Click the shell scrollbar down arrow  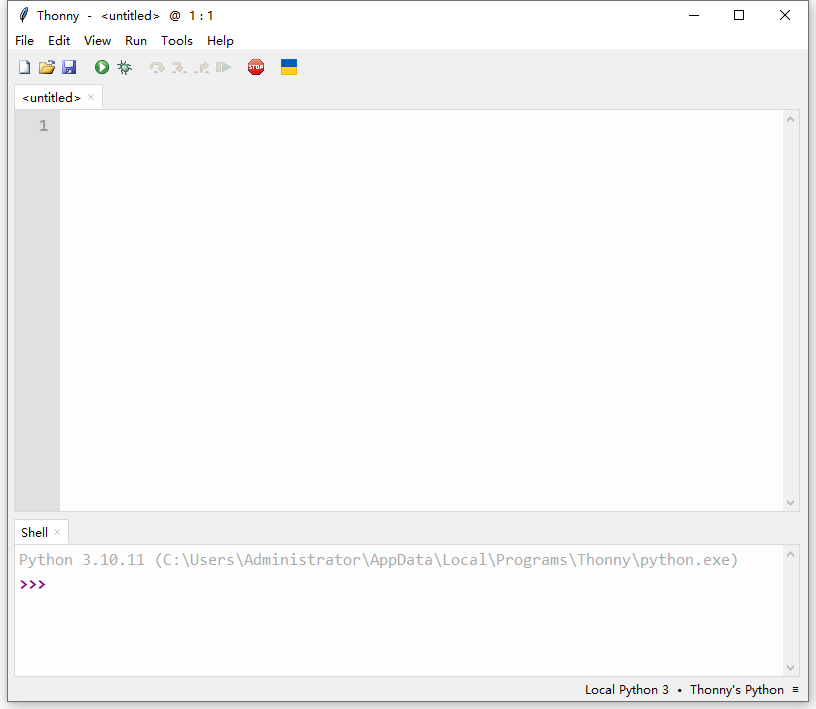point(790,667)
